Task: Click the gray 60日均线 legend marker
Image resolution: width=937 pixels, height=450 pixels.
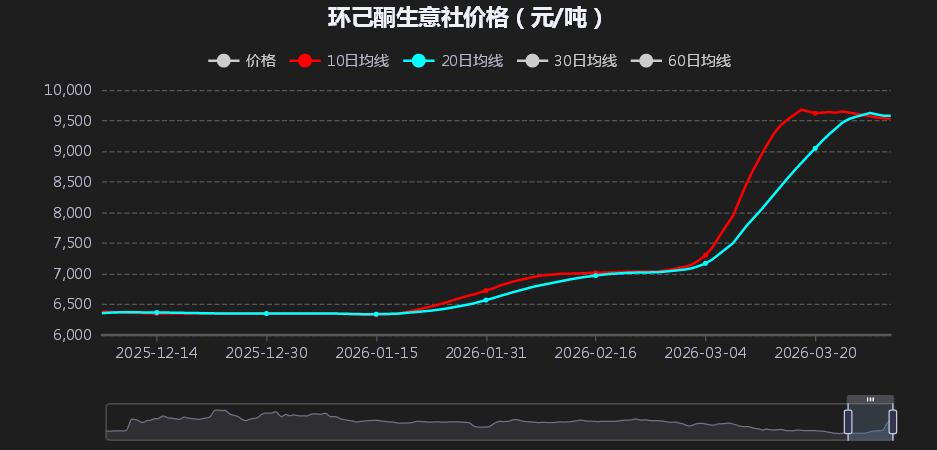Action: click(x=647, y=61)
